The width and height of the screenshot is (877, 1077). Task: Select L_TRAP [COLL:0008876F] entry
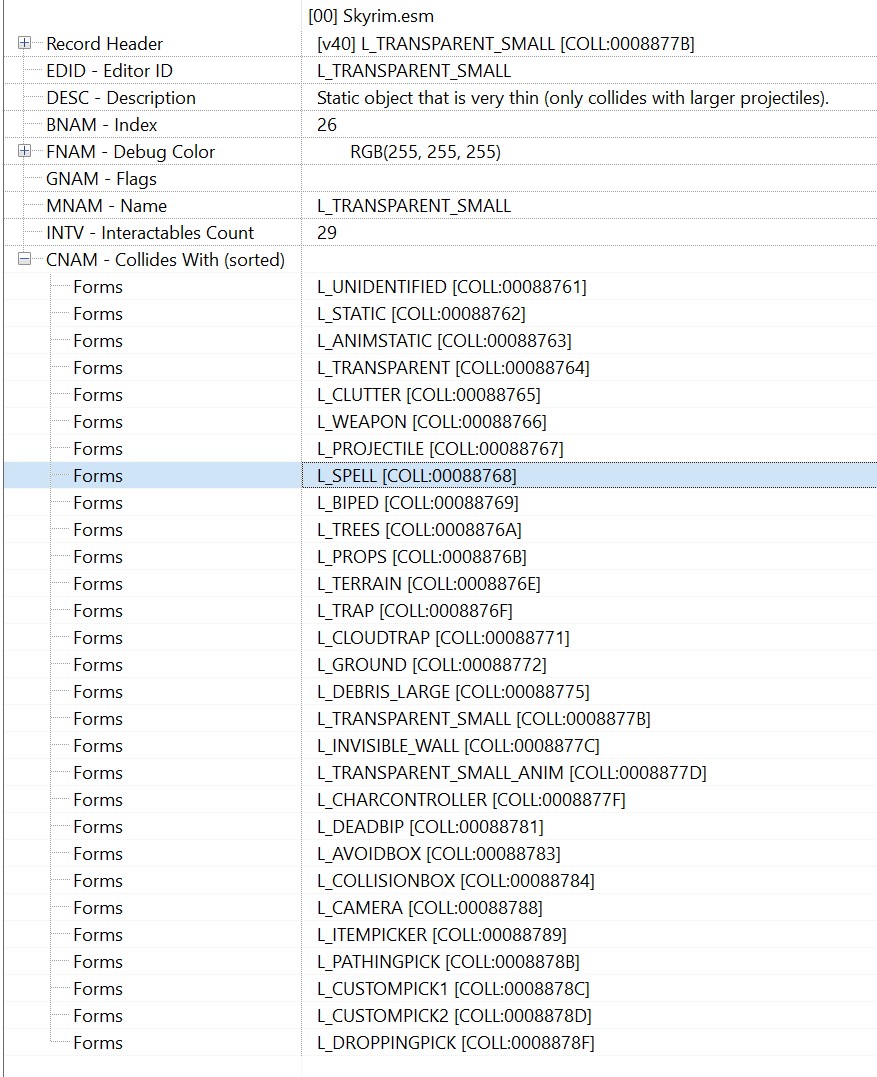coord(415,611)
